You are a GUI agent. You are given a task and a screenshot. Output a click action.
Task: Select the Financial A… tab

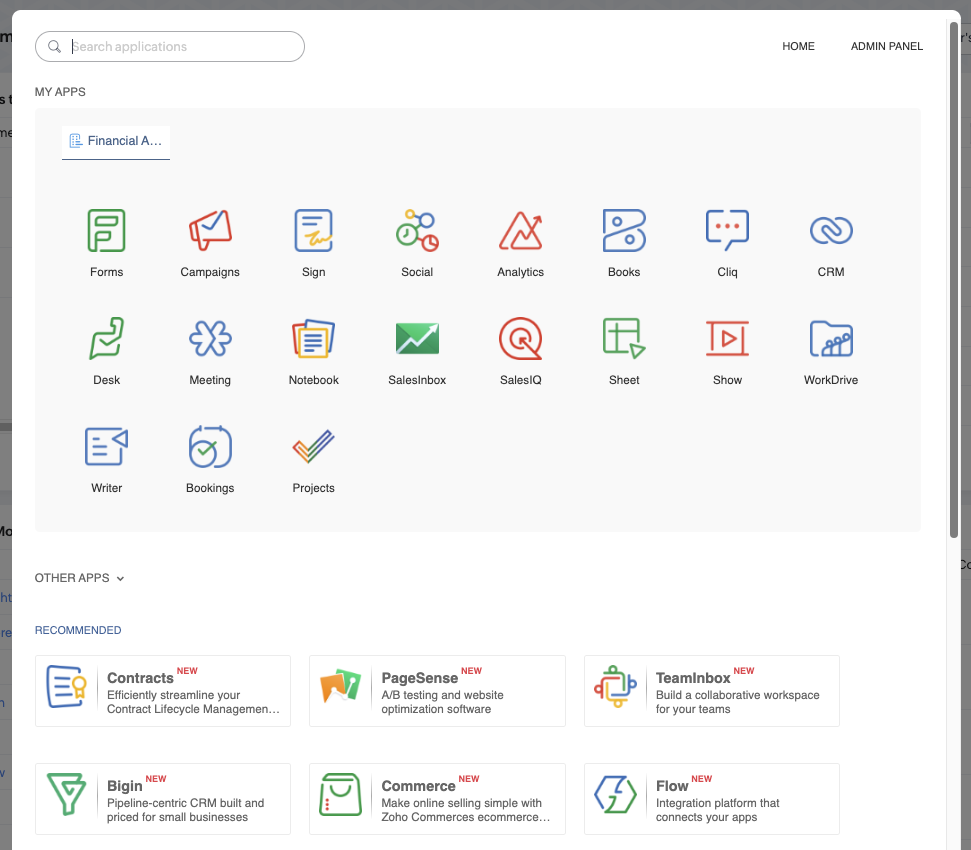[x=116, y=142]
